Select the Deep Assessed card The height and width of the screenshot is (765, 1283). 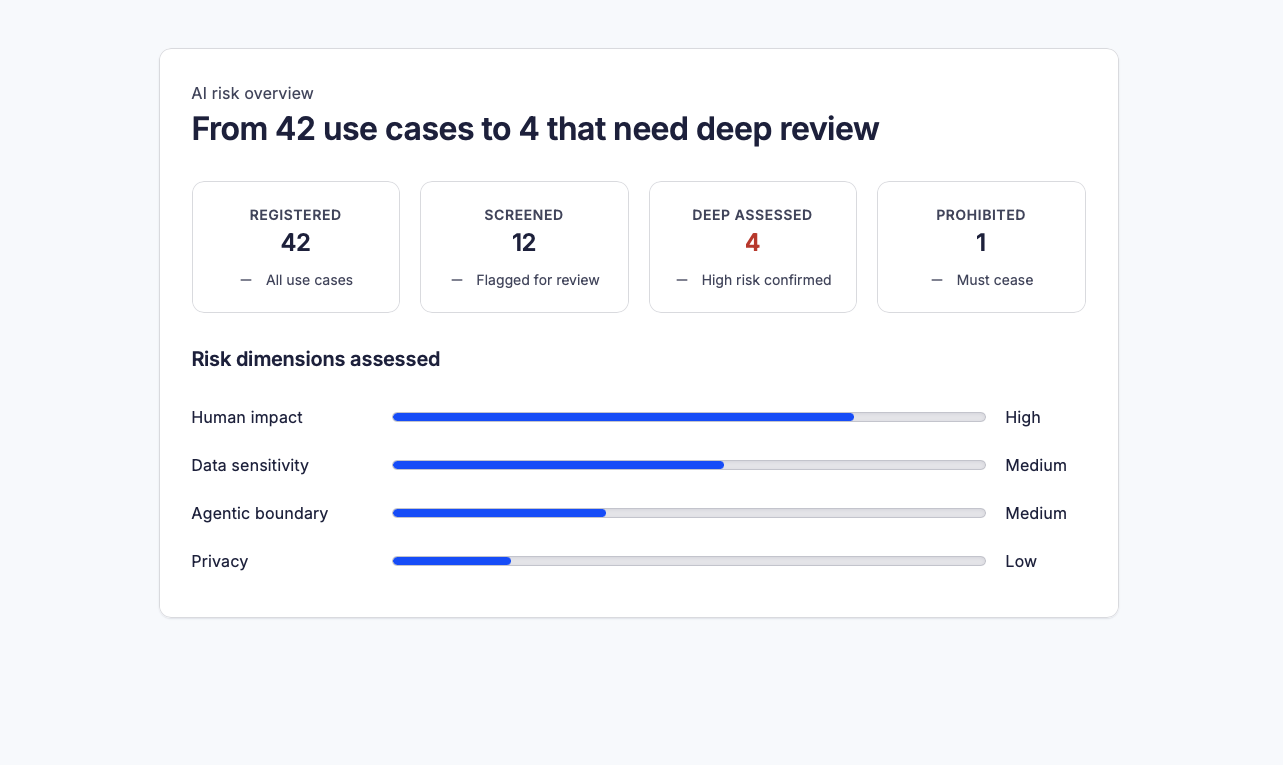[753, 247]
